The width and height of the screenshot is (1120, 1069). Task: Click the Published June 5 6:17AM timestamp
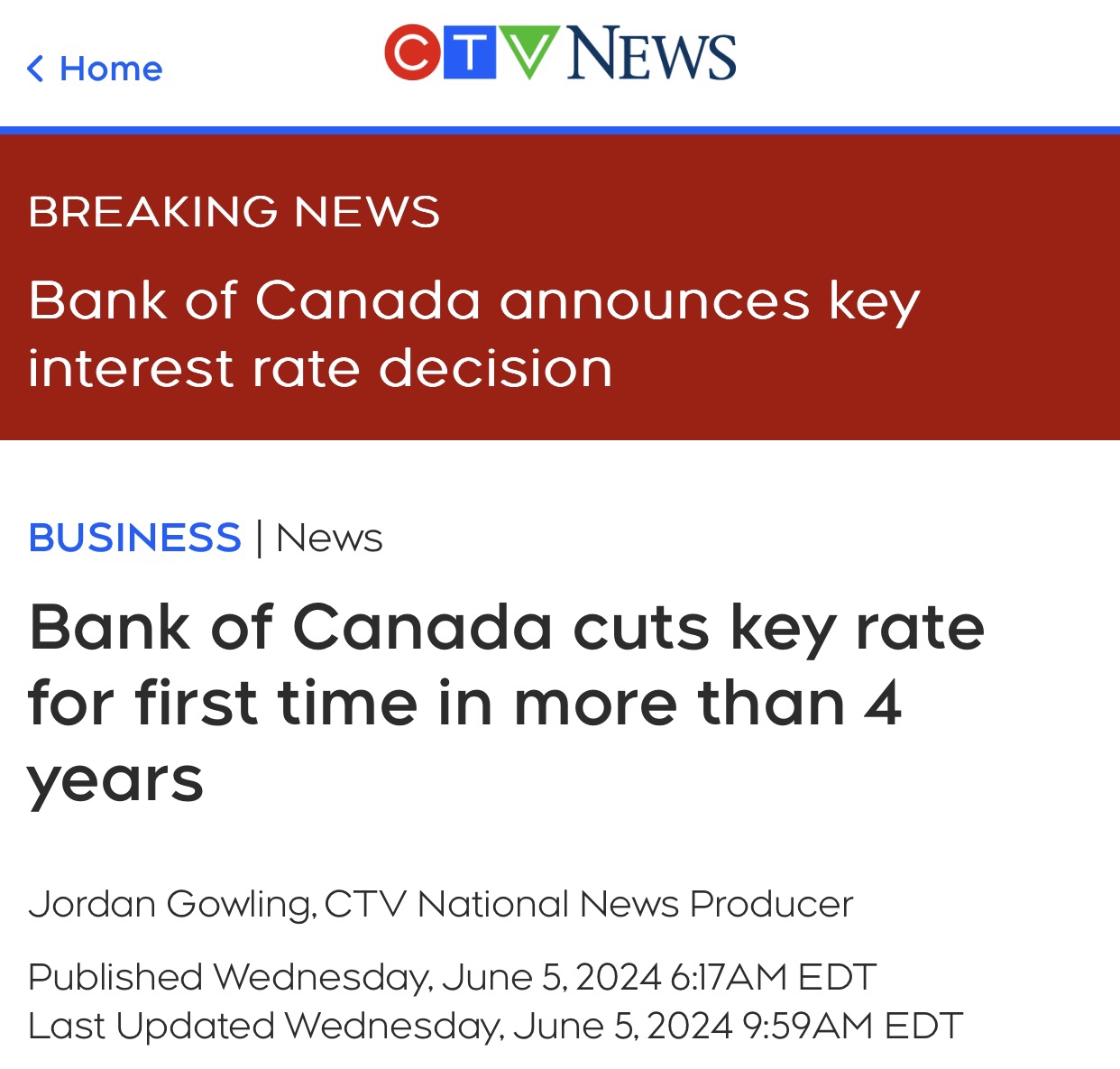pyautogui.click(x=452, y=977)
